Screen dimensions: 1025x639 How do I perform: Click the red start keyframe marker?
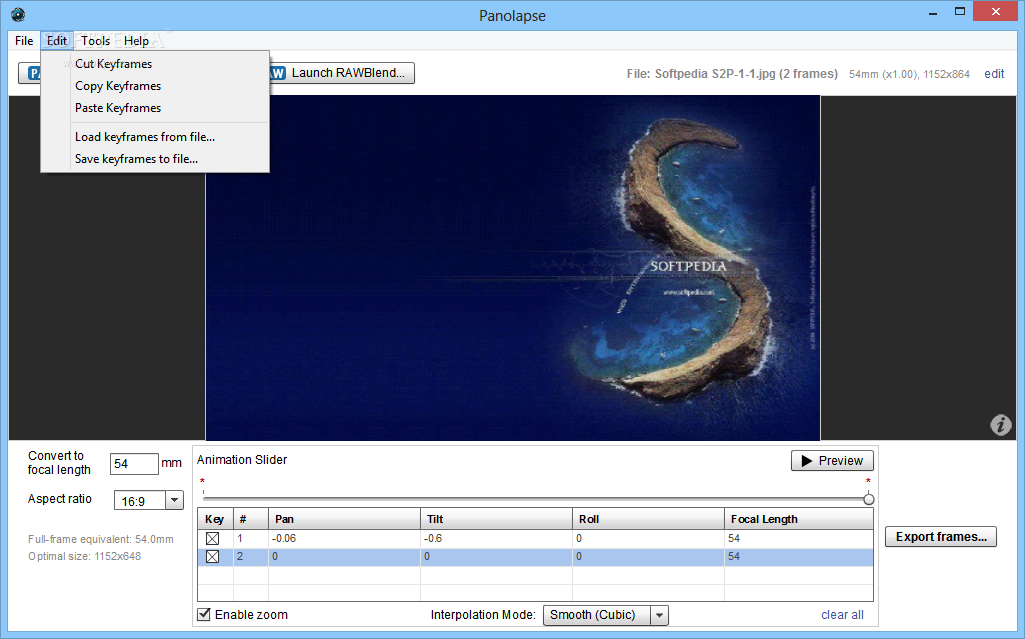203,482
